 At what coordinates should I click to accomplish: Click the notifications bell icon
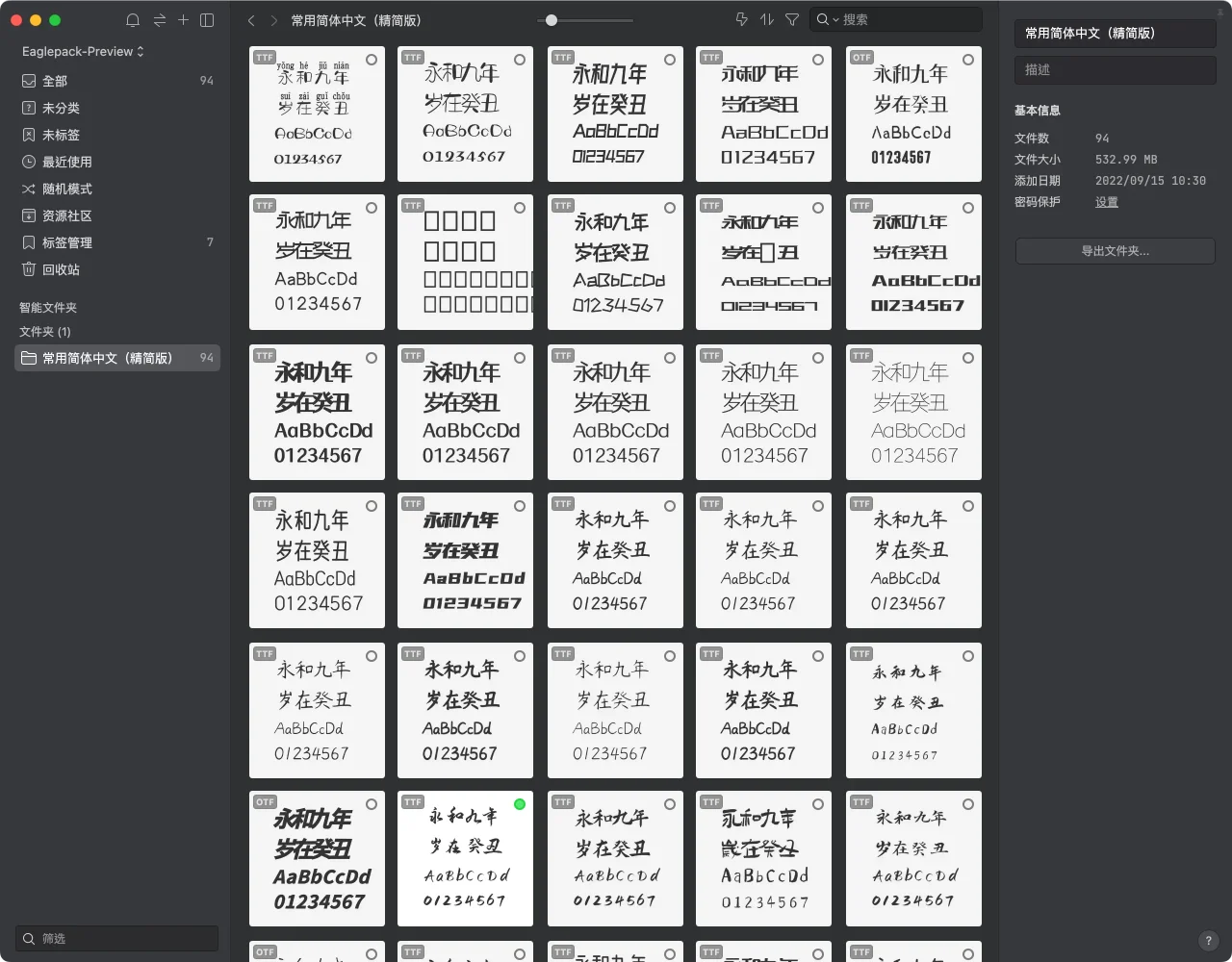click(x=133, y=20)
